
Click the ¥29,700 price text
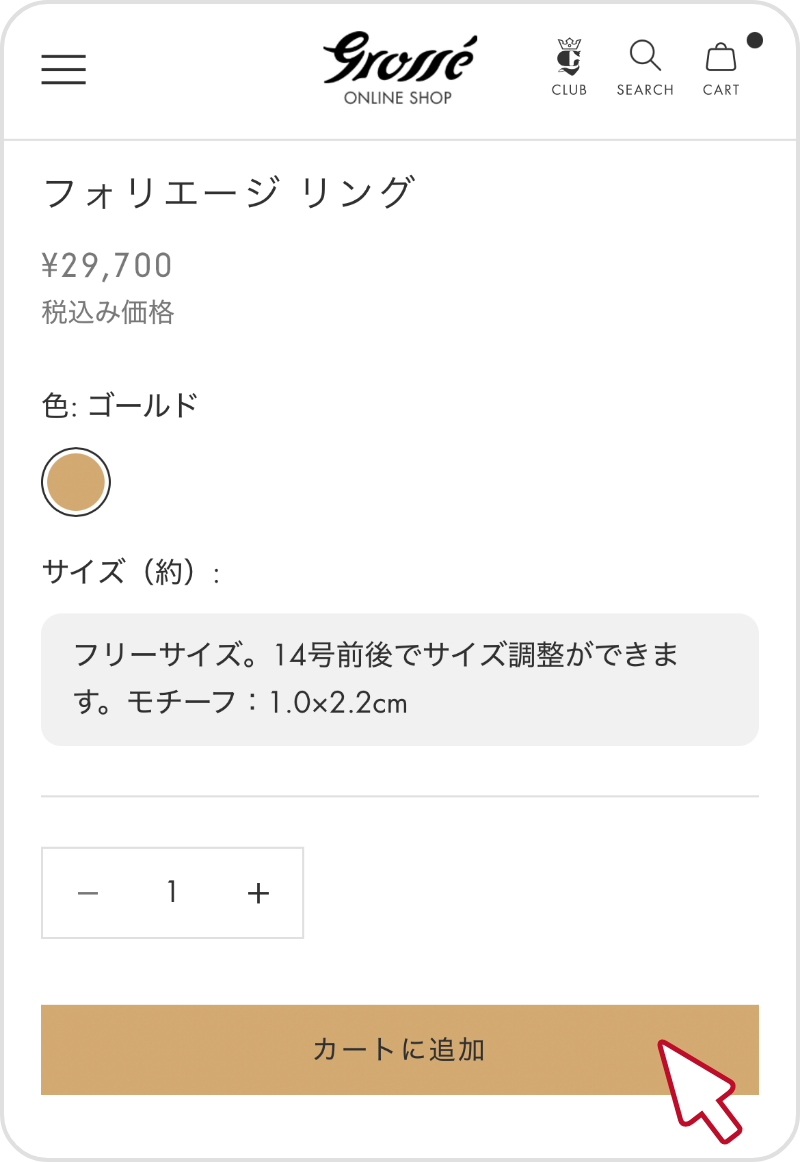[107, 265]
